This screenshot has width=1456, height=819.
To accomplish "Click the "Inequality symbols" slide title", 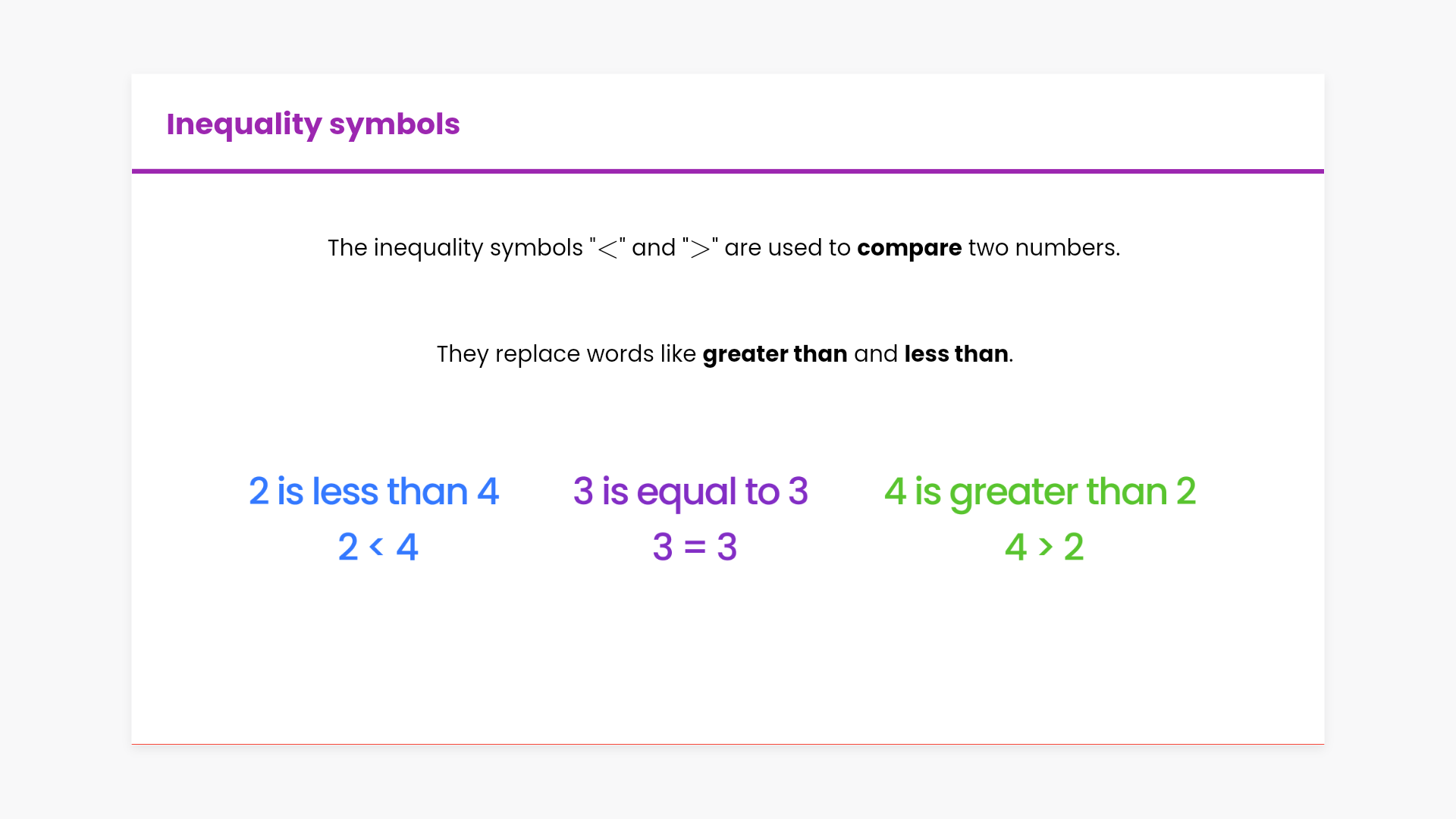I will tap(312, 124).
